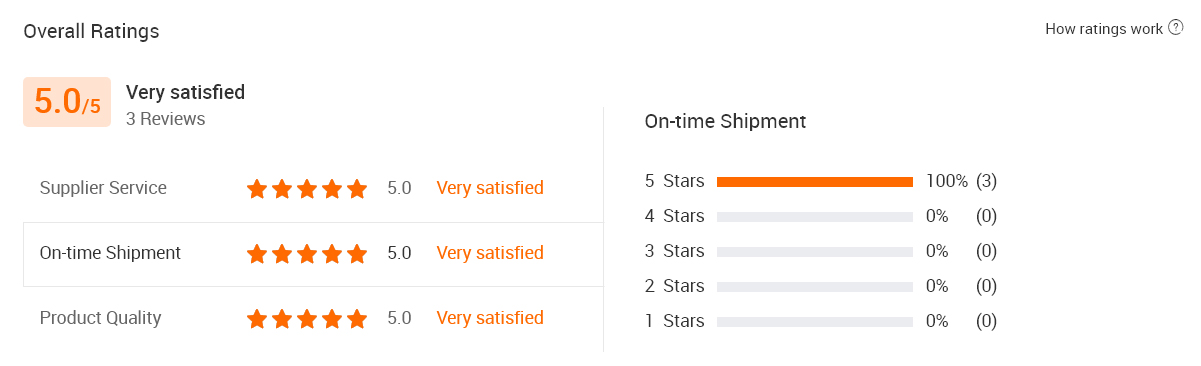Select the On-time Shipment rating row
The width and height of the screenshot is (1201, 366).
coord(313,254)
